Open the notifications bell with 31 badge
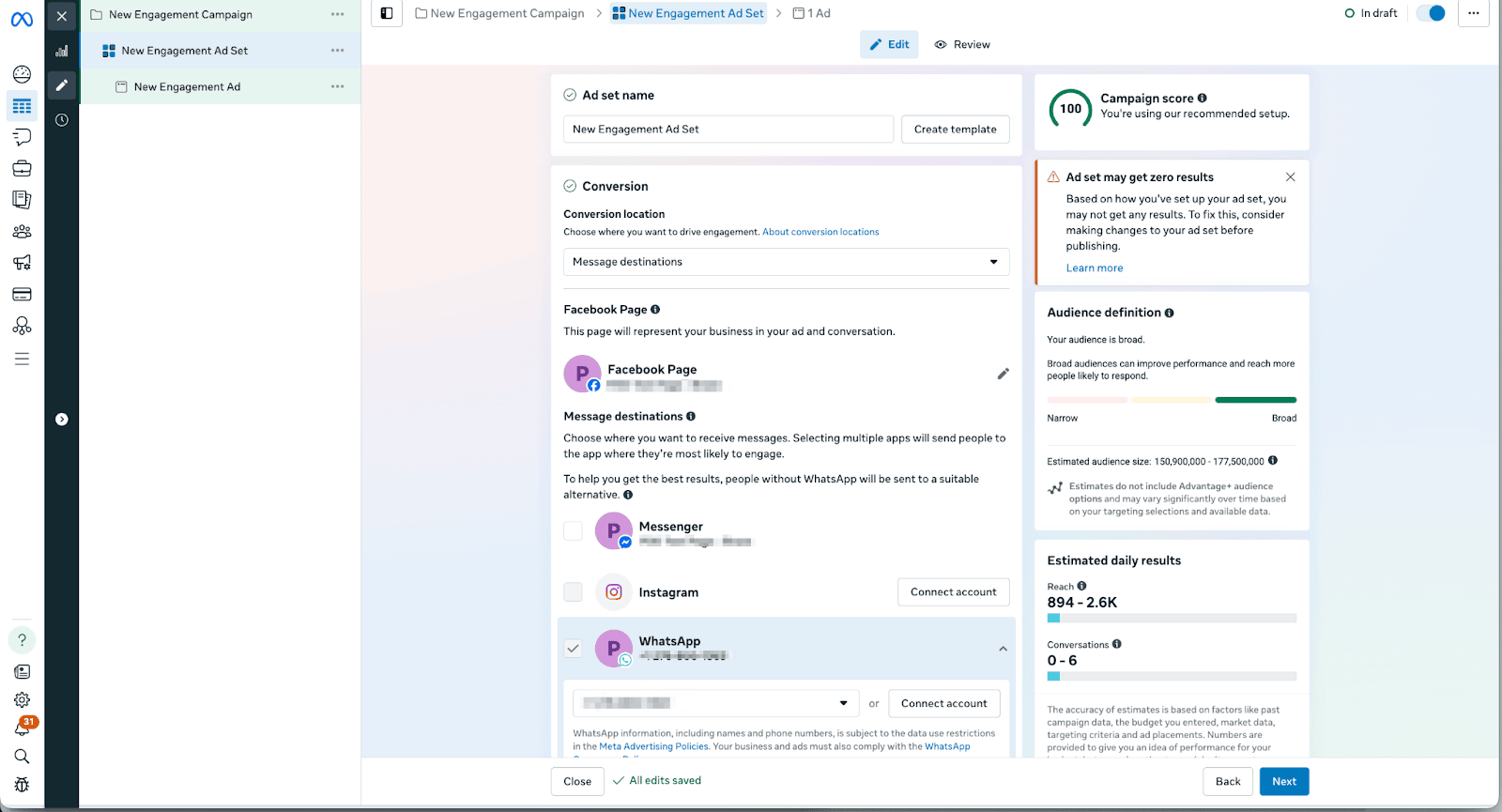 click(22, 728)
